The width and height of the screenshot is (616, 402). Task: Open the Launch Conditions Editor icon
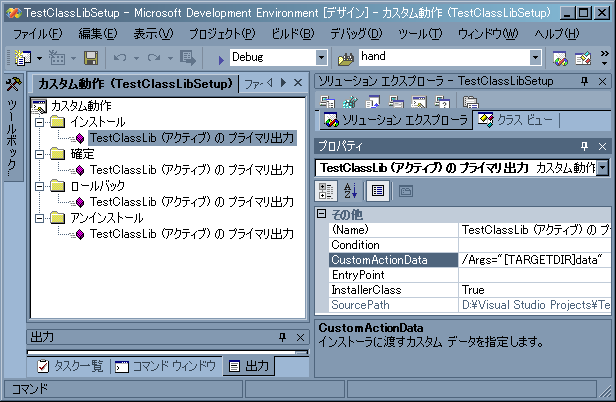click(x=442, y=102)
